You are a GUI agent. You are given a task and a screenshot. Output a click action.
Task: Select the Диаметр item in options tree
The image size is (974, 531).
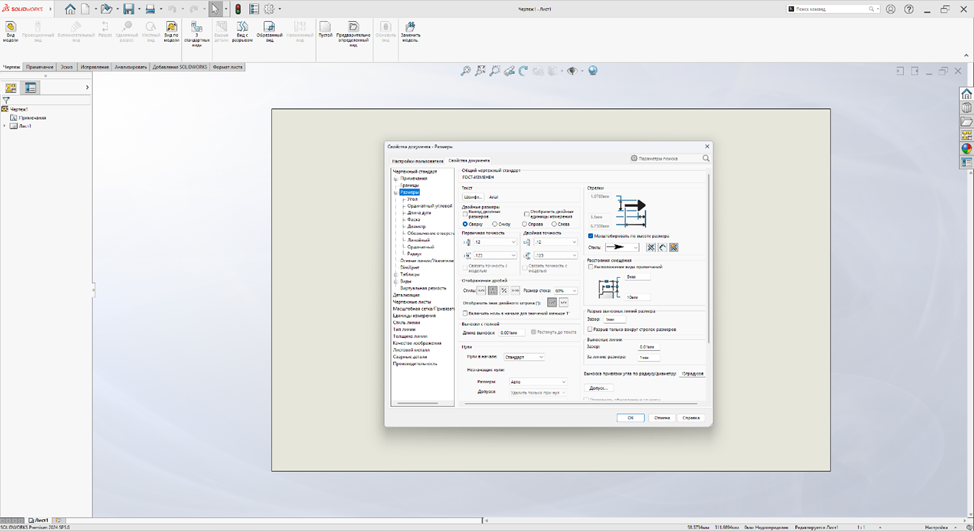(416, 227)
